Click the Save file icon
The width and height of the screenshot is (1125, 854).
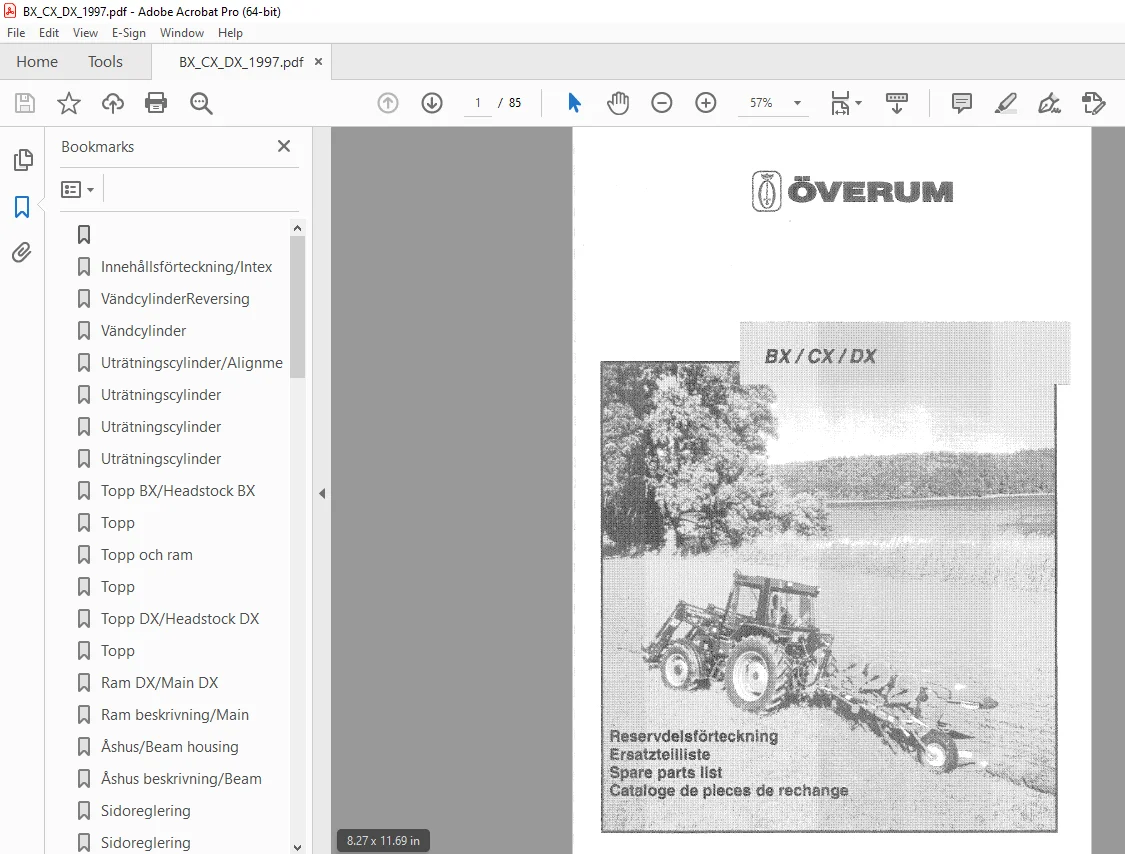click(x=25, y=103)
